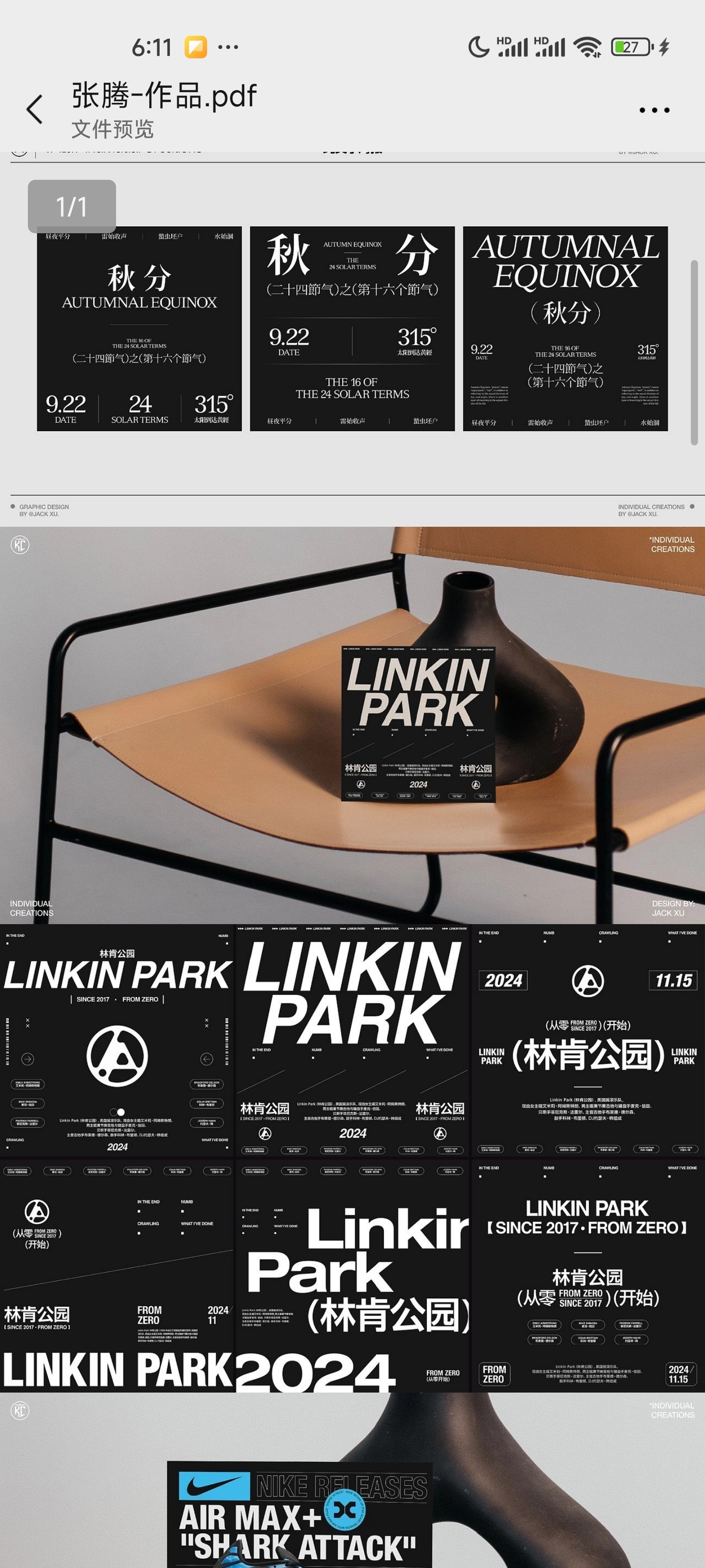This screenshot has width=705, height=1568.
Task: Tap the right-pointing arrow circle beside the logo
Action: [27, 1059]
